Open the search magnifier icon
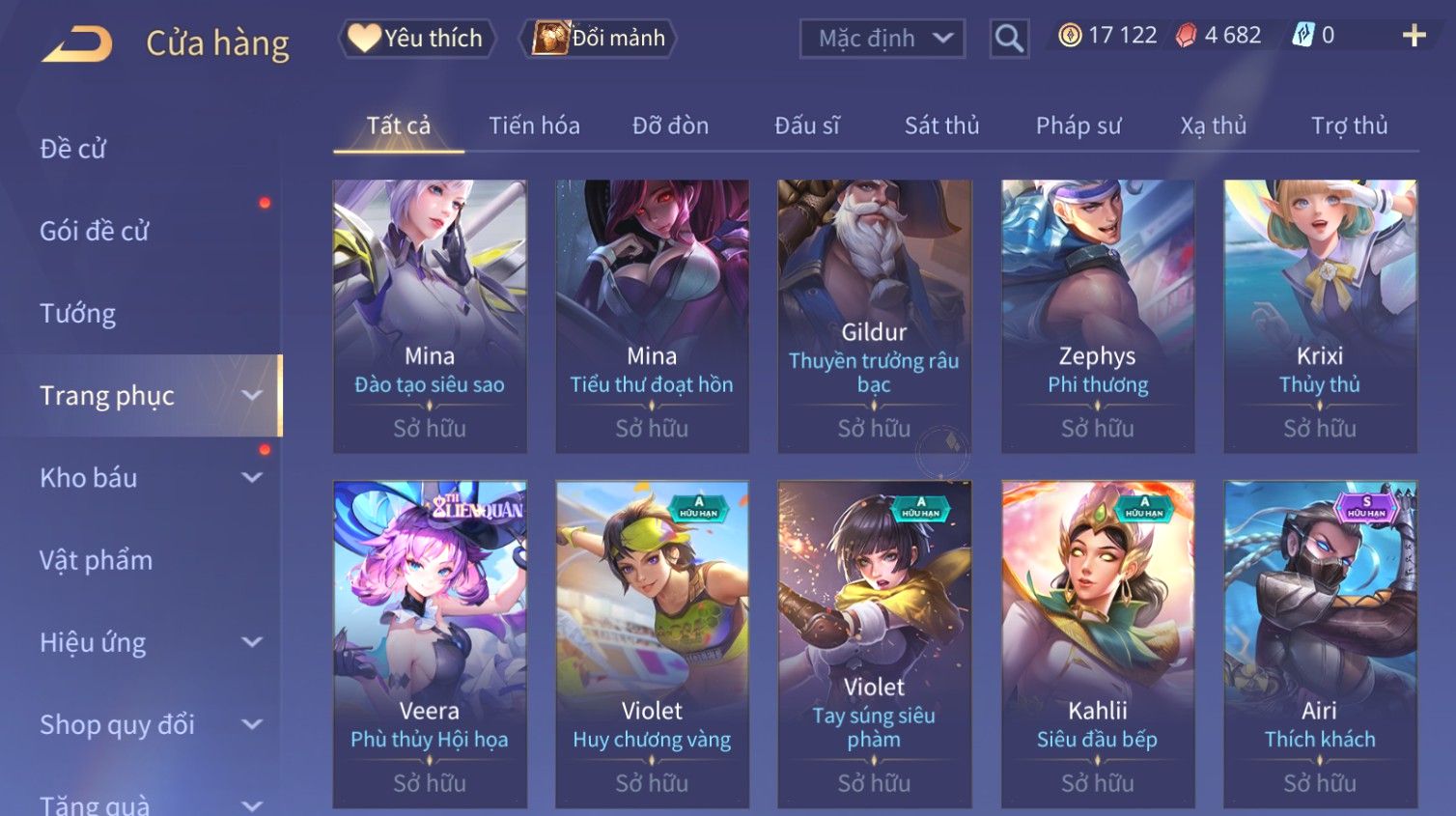 pos(1009,39)
